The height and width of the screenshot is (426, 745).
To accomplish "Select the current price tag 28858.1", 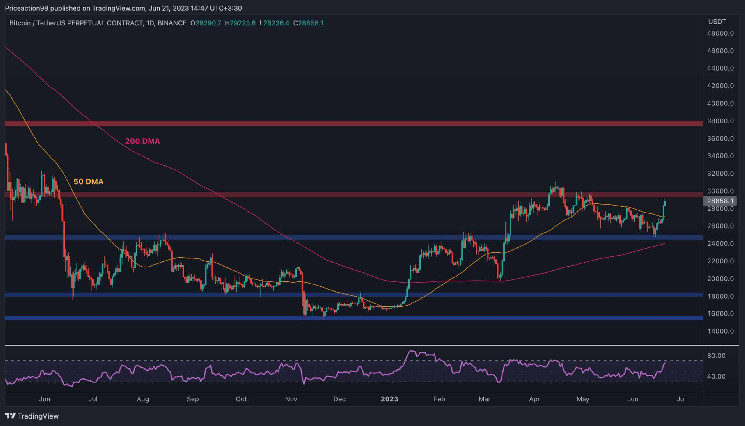I will coord(719,201).
